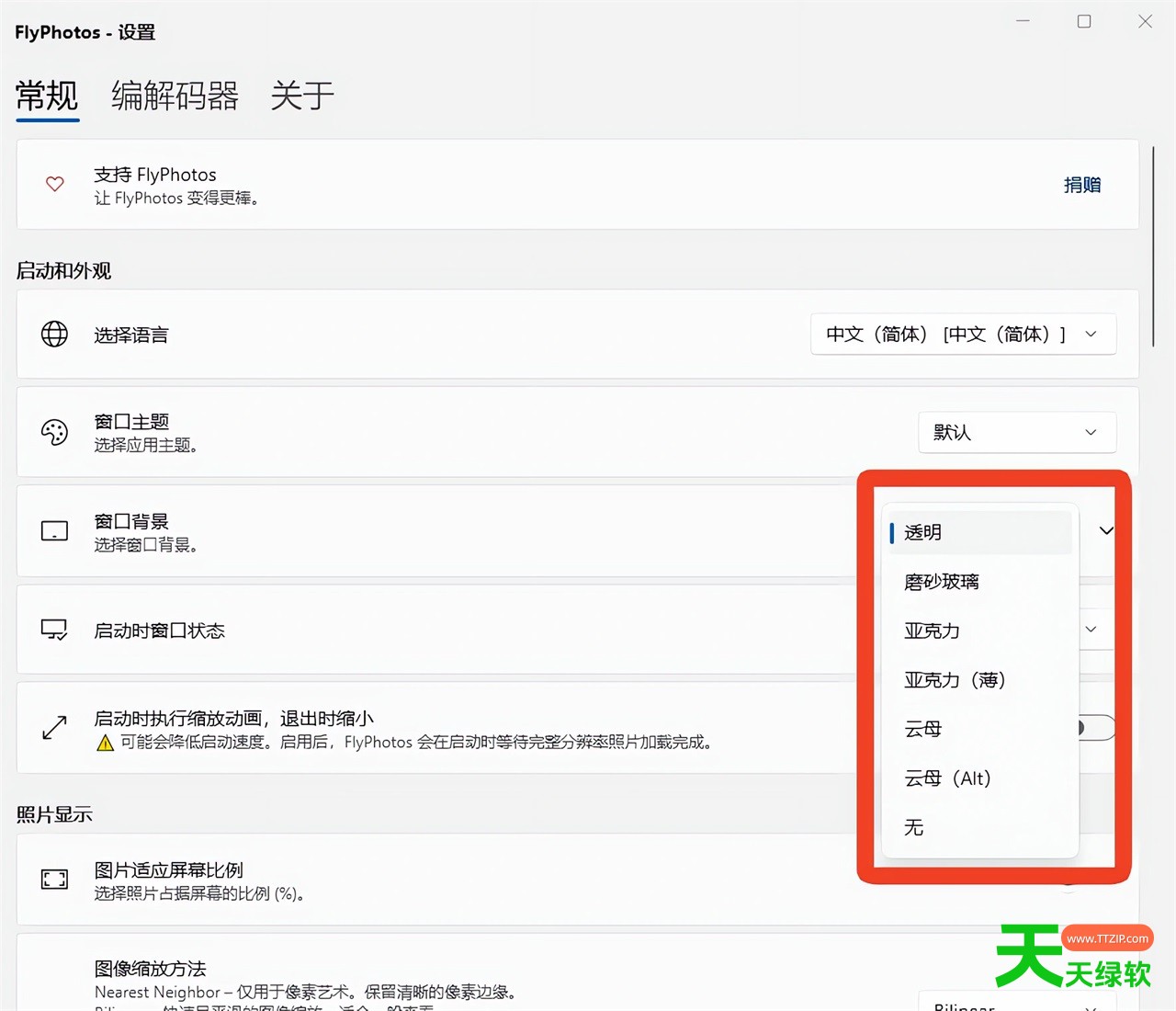Minimize the FlyPhotos settings window

click(1023, 21)
